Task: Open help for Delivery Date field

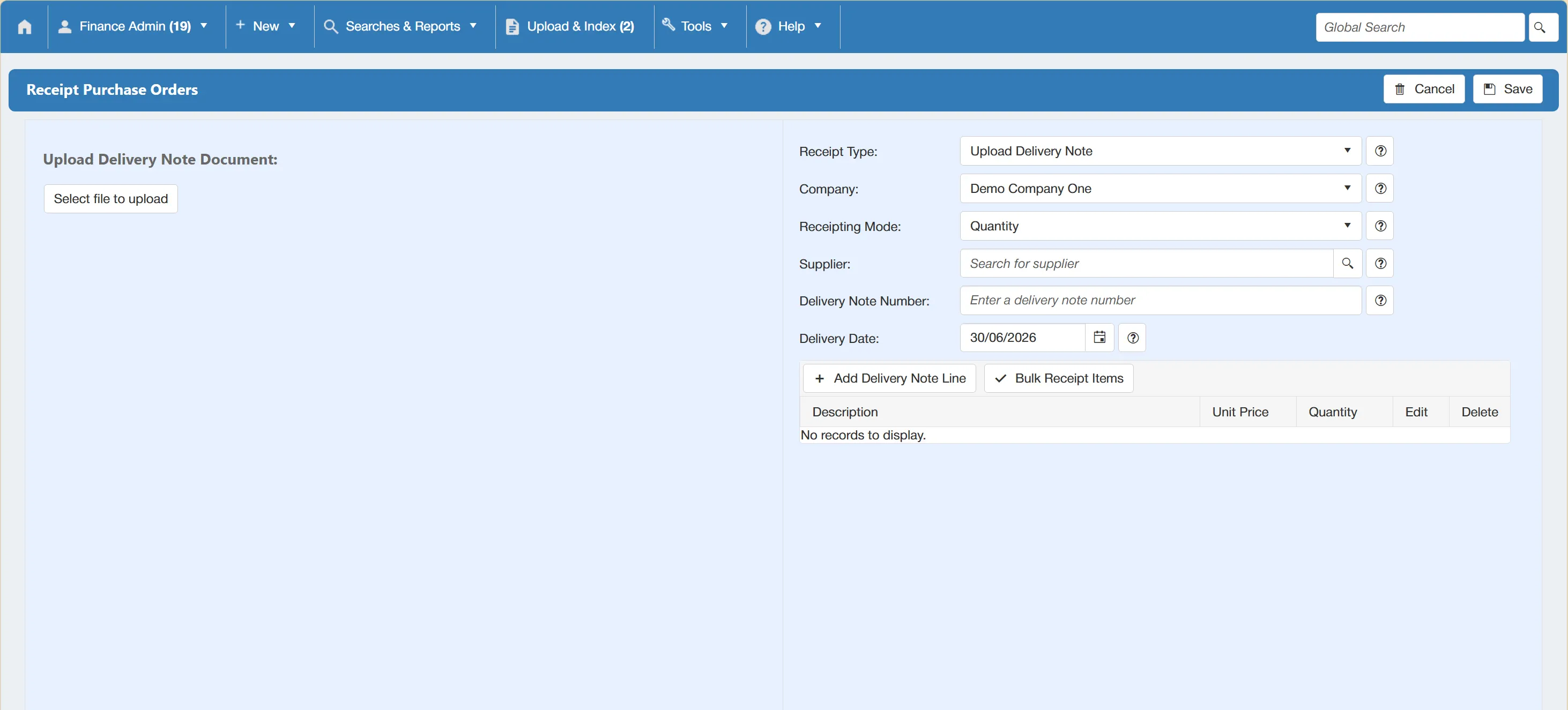Action: coord(1132,338)
